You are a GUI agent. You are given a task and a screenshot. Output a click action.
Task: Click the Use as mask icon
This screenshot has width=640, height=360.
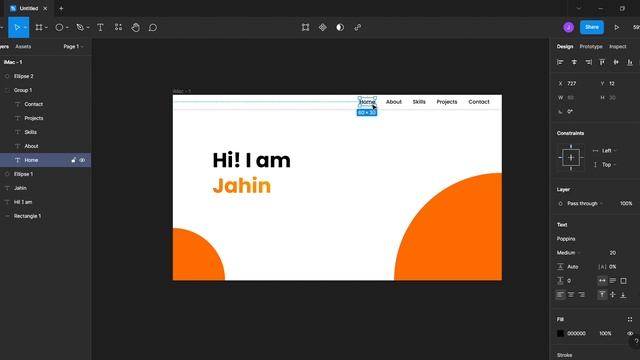point(340,27)
